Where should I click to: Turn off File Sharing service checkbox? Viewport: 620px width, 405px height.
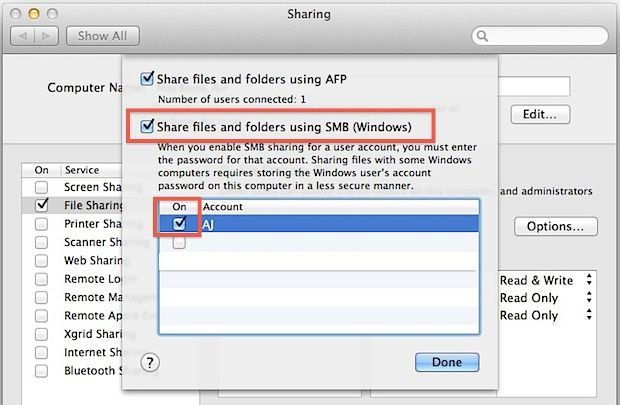pos(41,205)
